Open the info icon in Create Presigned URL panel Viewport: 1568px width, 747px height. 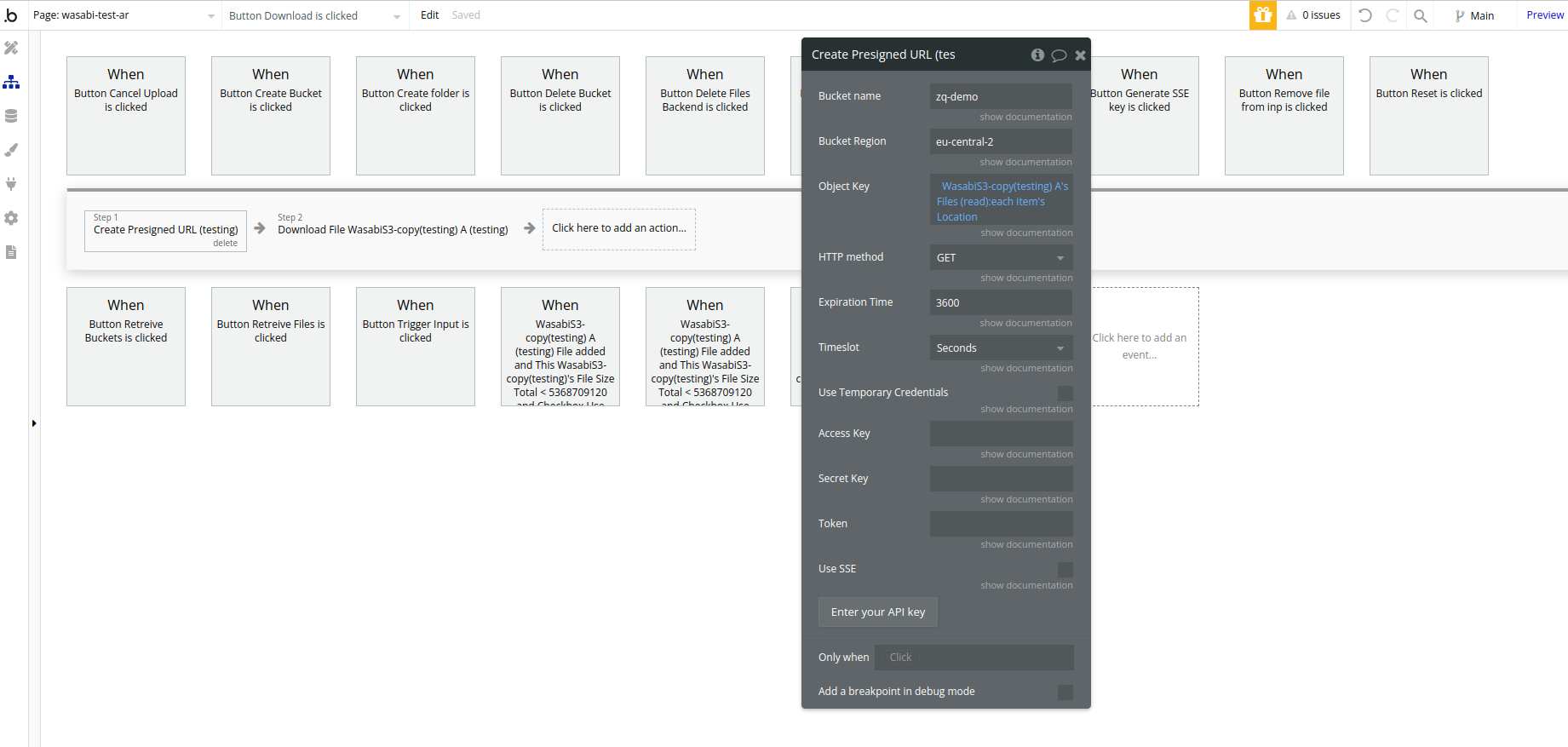click(1037, 55)
